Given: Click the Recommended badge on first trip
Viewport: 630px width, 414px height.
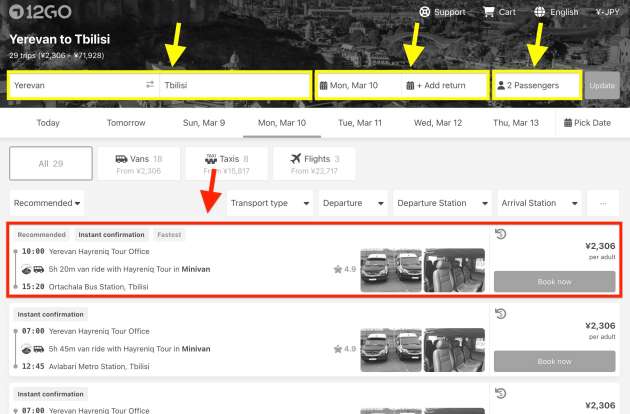Looking at the screenshot, I should coord(41,234).
